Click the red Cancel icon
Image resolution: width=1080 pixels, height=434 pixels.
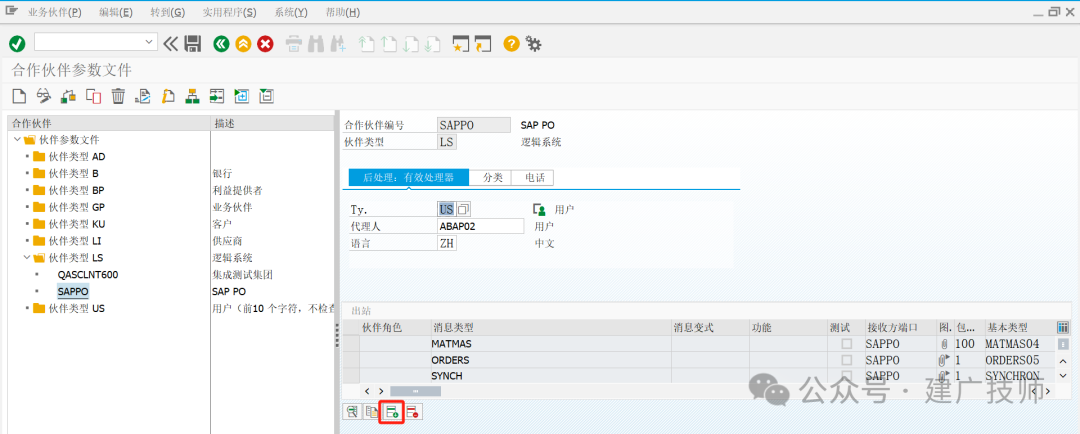pyautogui.click(x=265, y=44)
